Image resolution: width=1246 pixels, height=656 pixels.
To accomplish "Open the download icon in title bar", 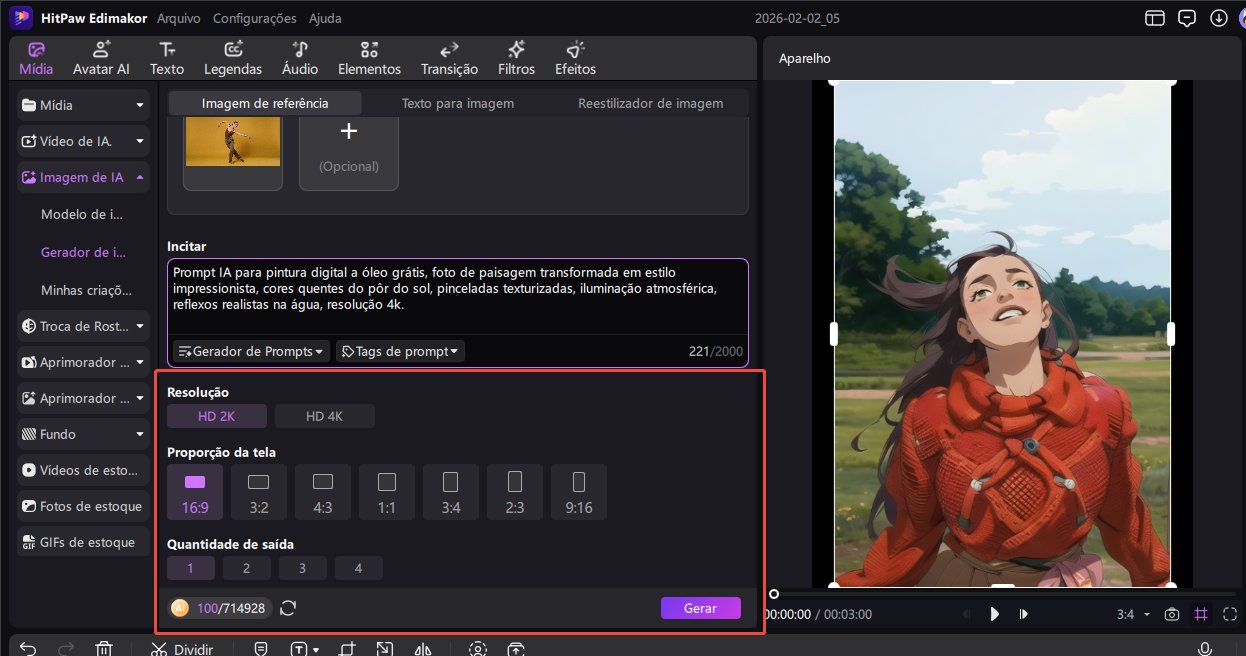I will pos(1218,18).
